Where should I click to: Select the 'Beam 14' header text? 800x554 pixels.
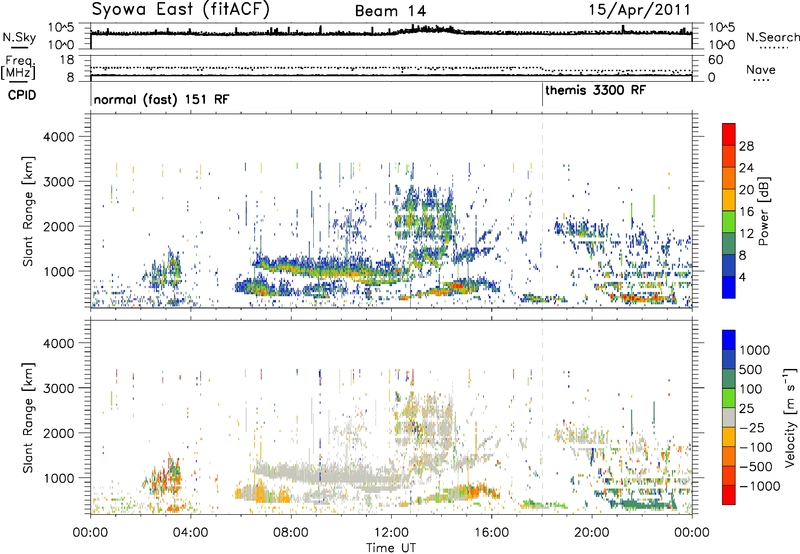click(x=390, y=11)
